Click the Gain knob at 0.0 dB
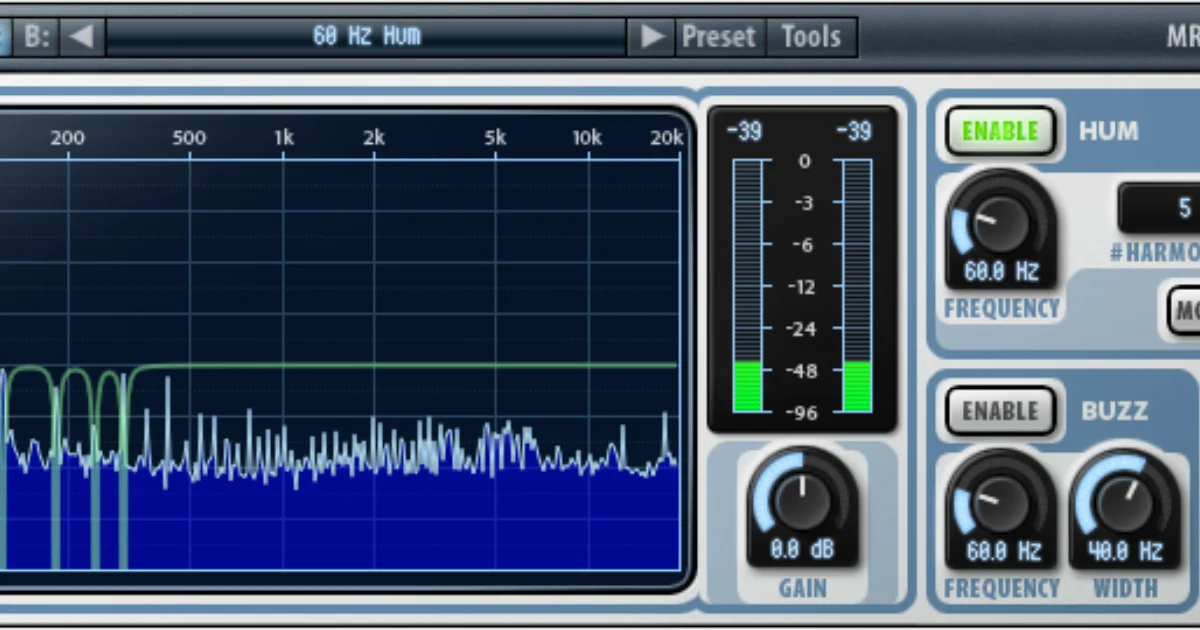This screenshot has height=630, width=1200. pos(802,498)
